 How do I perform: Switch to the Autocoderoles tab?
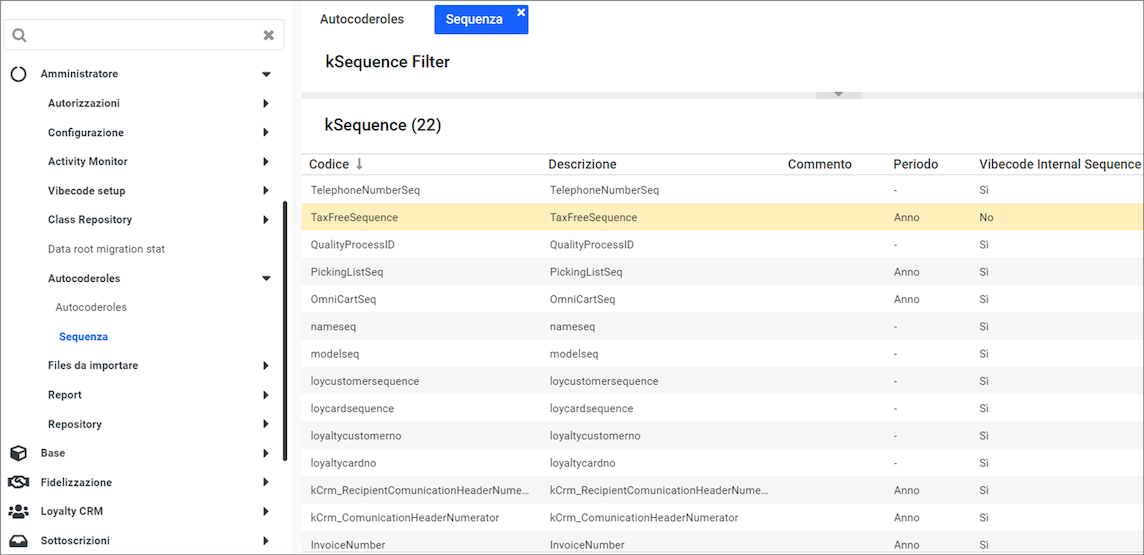[x=362, y=19]
